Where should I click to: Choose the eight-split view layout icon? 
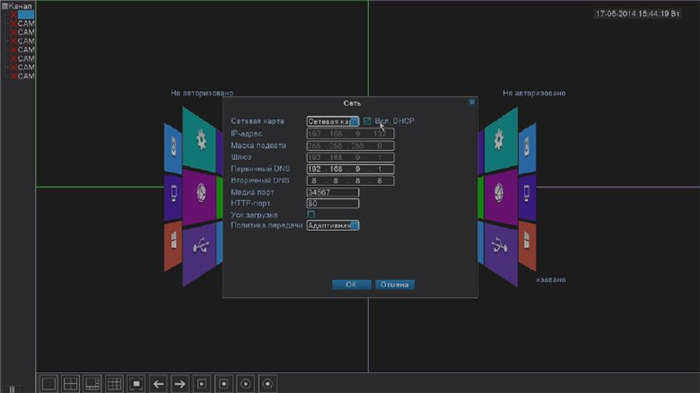pos(92,384)
